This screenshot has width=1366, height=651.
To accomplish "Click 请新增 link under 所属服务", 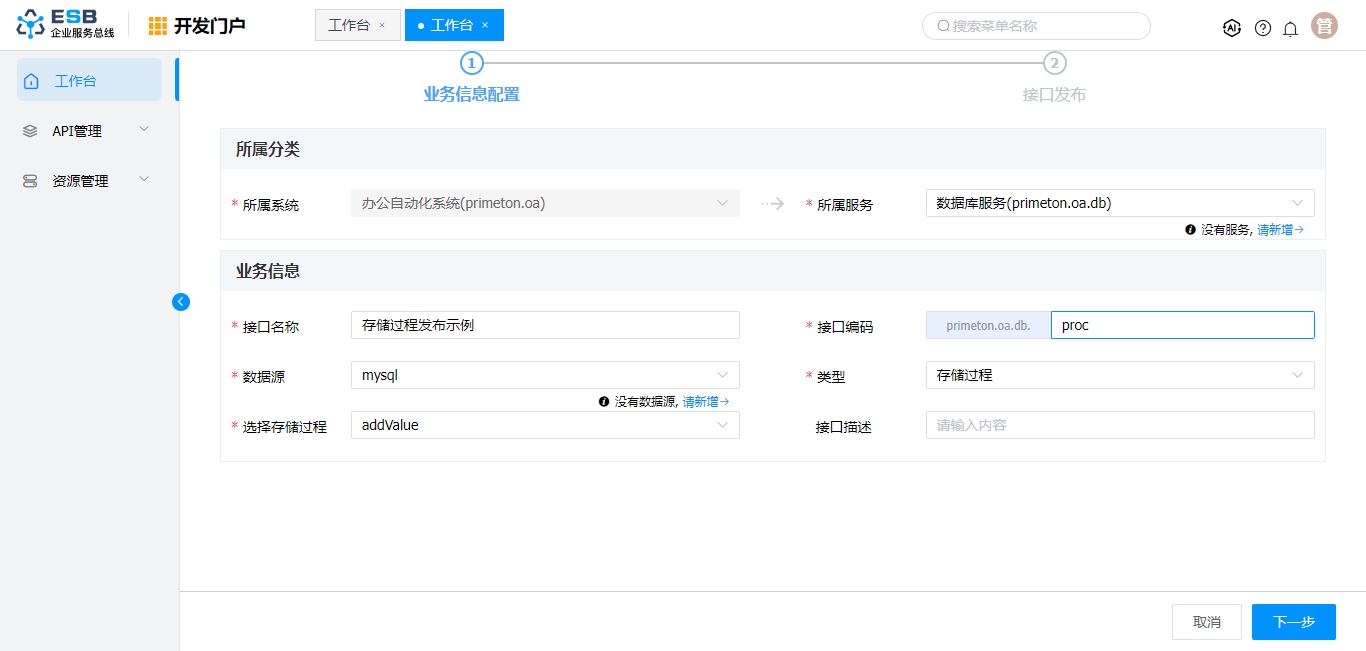I will point(1279,230).
